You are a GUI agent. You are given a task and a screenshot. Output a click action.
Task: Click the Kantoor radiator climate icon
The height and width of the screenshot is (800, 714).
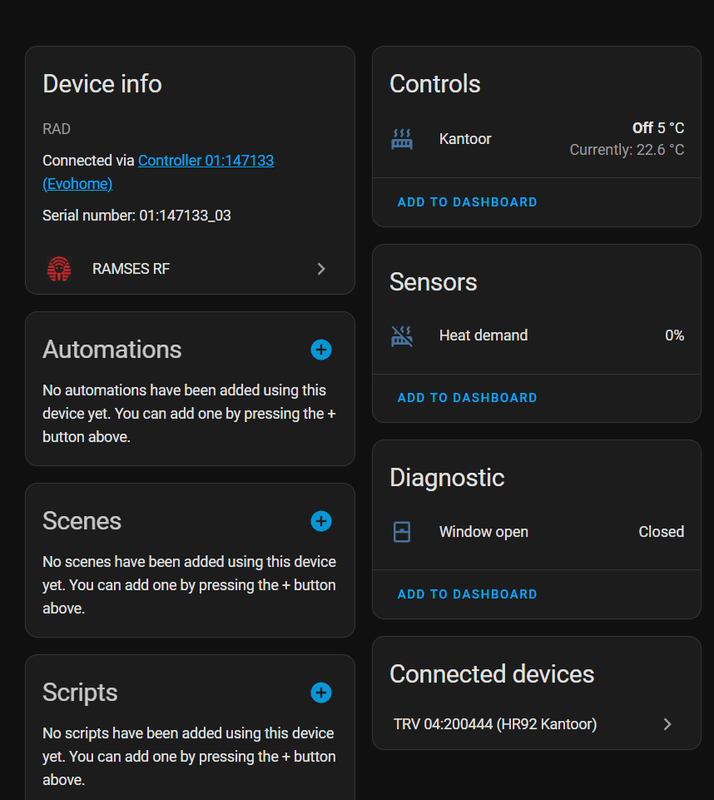tap(402, 139)
